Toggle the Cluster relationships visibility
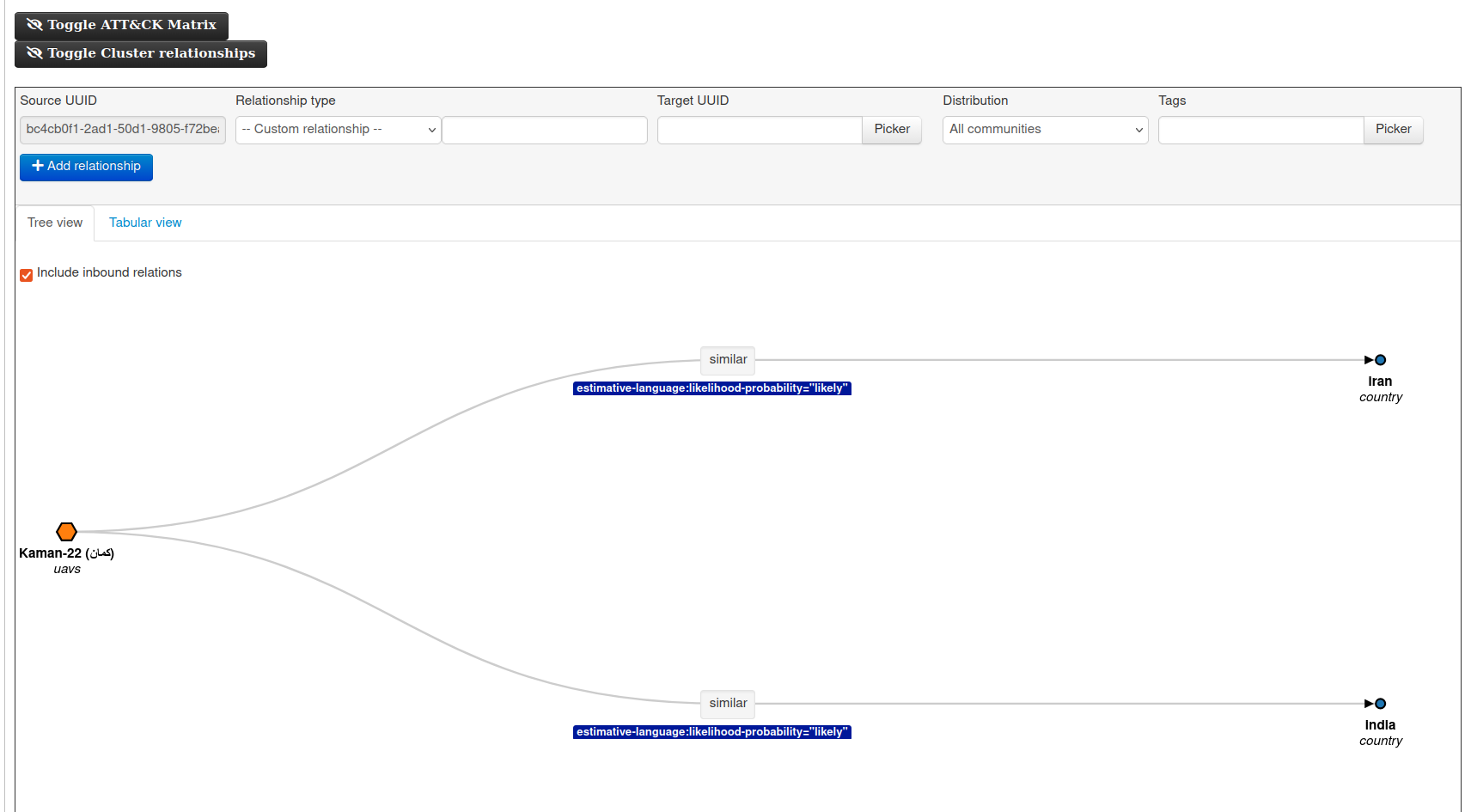The height and width of the screenshot is (812, 1471). [140, 52]
